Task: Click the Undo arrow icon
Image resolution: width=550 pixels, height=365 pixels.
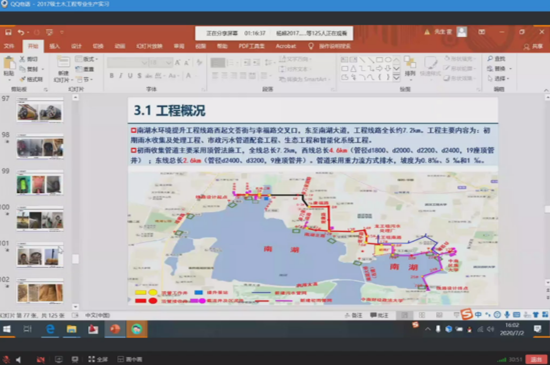Action: point(21,32)
